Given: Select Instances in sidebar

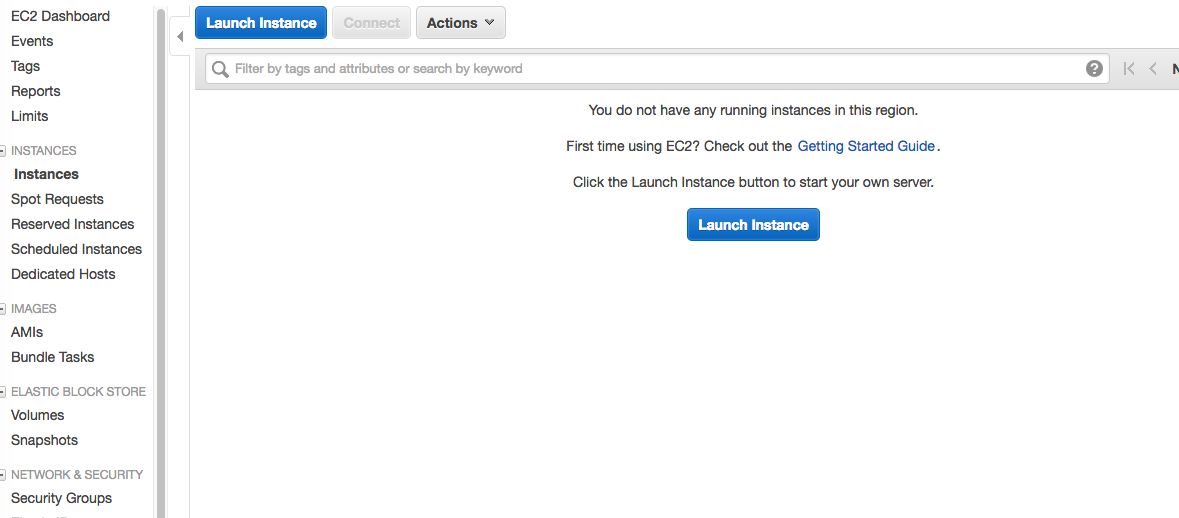Looking at the screenshot, I should tap(46, 174).
